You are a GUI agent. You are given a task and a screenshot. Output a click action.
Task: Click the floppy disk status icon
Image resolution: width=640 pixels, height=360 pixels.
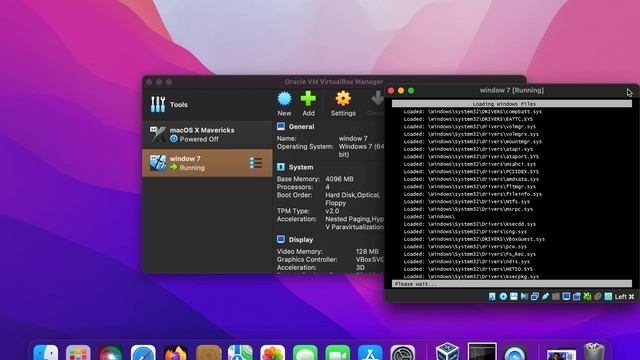(513, 296)
